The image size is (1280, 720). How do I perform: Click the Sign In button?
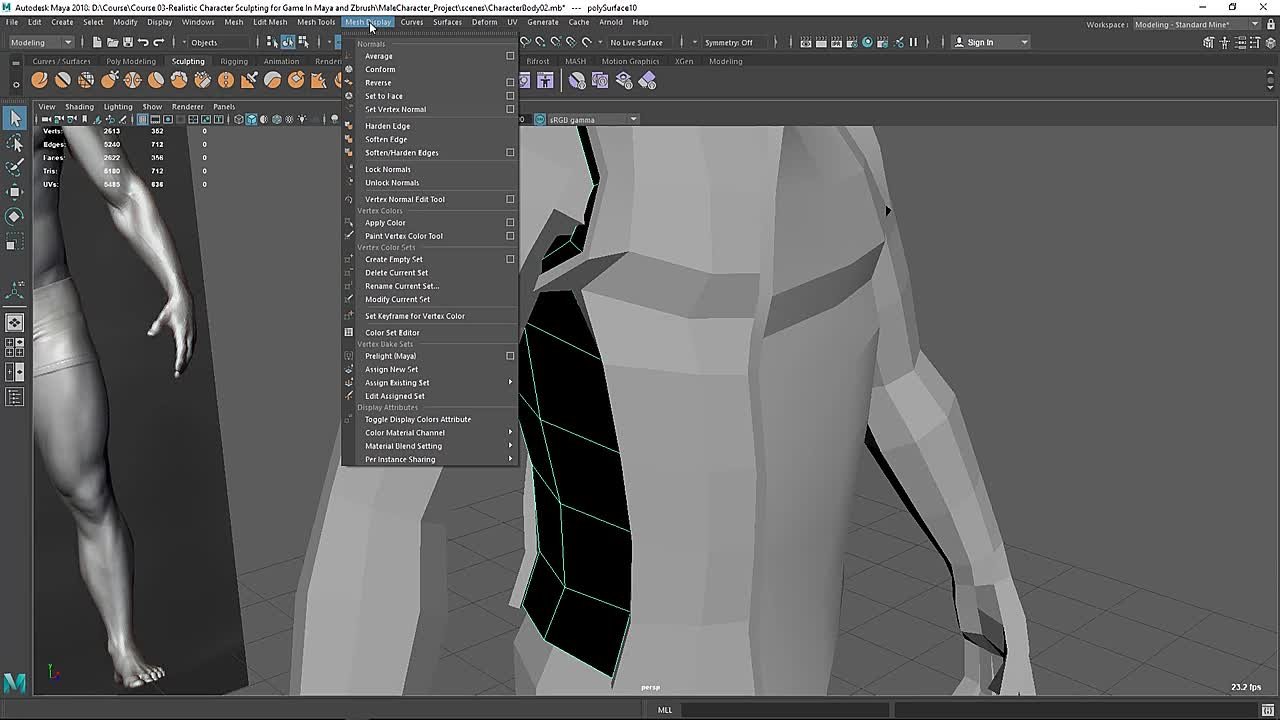(x=980, y=42)
